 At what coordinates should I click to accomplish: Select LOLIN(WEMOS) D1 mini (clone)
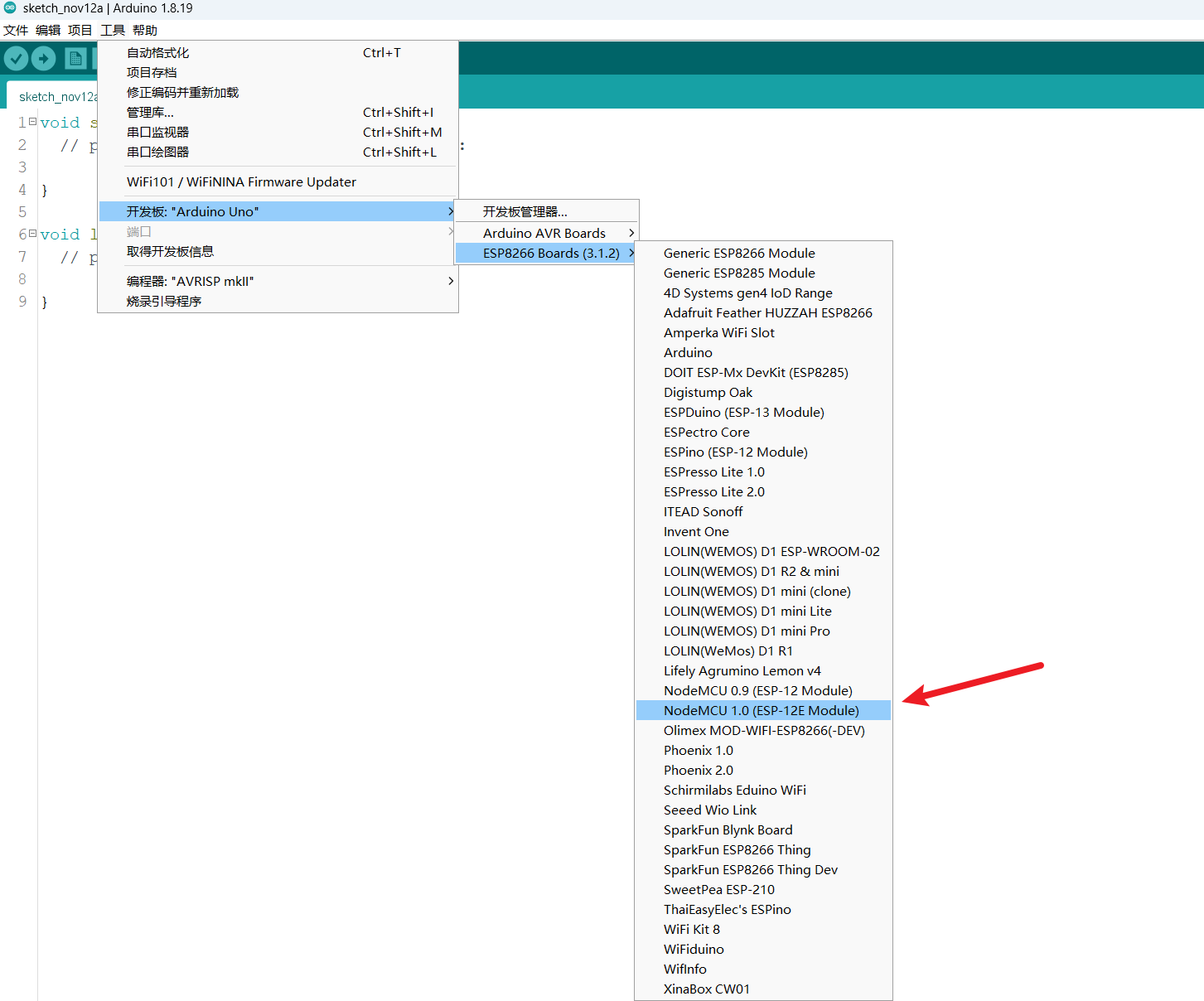[763, 591]
